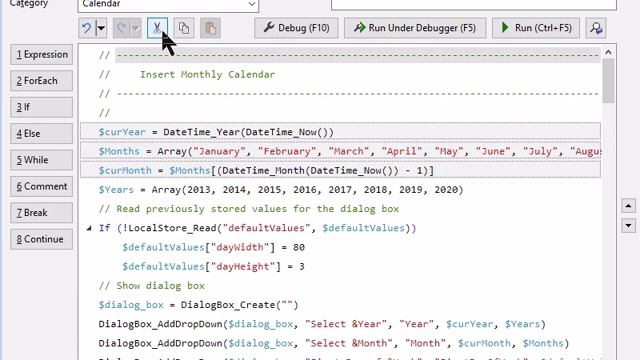Click the code editor vertical scrollbar thumb
This screenshot has height=360, width=640.
tap(608, 81)
